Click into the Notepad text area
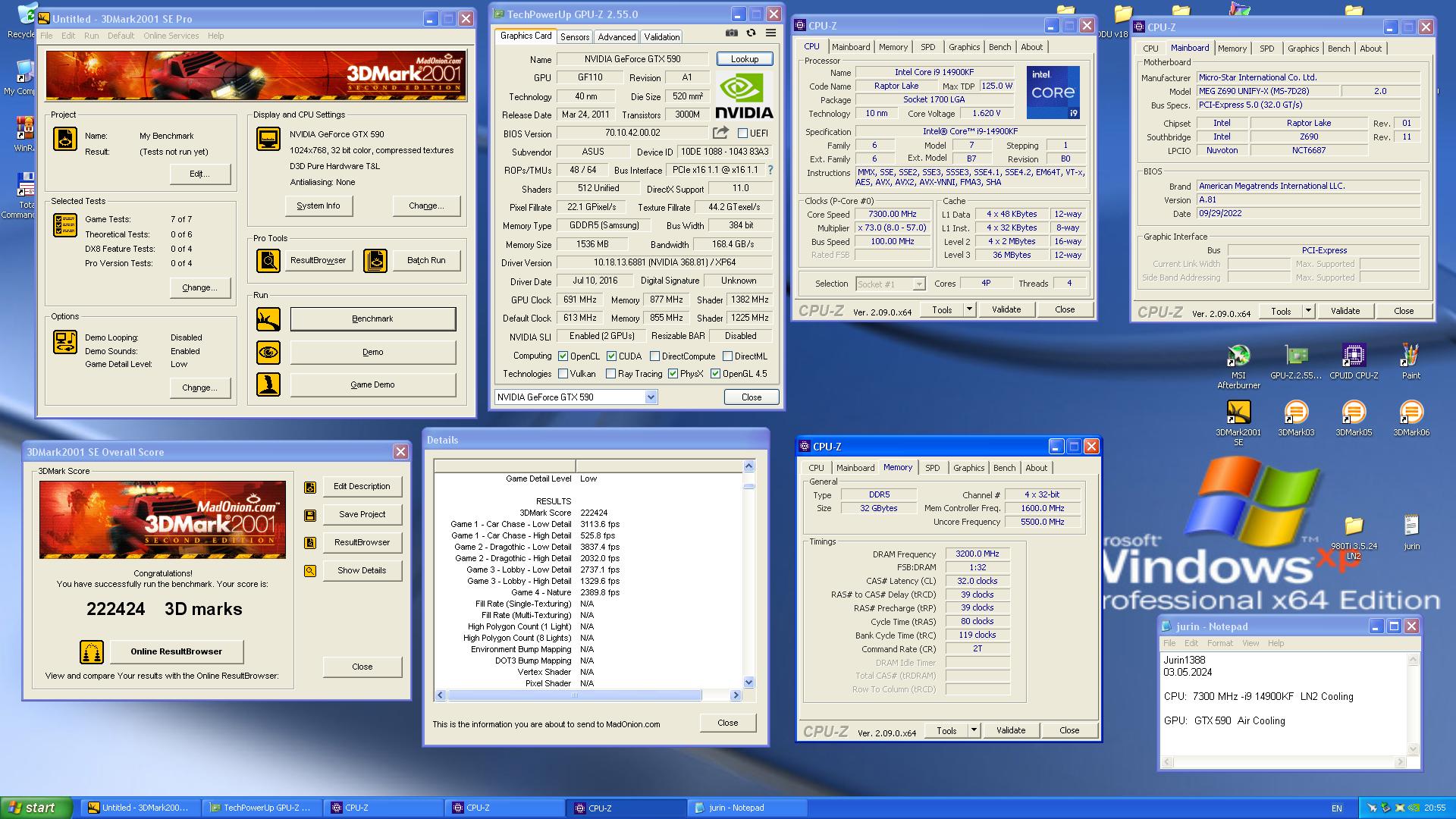Viewport: 1456px width, 819px height. click(1285, 704)
